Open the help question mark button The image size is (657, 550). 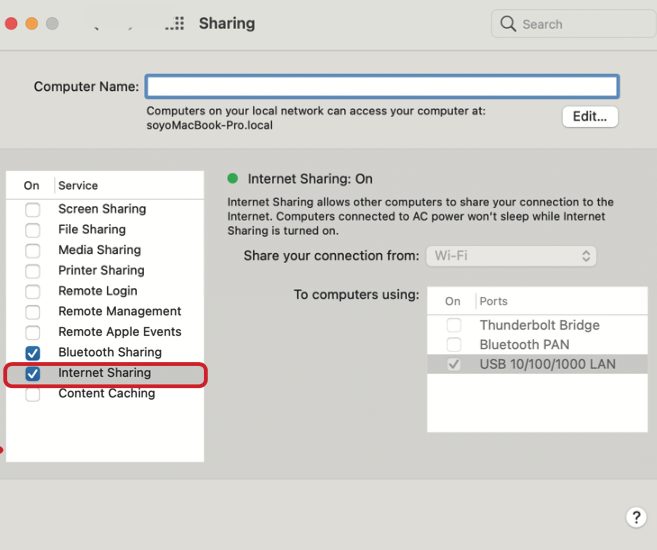[x=636, y=517]
